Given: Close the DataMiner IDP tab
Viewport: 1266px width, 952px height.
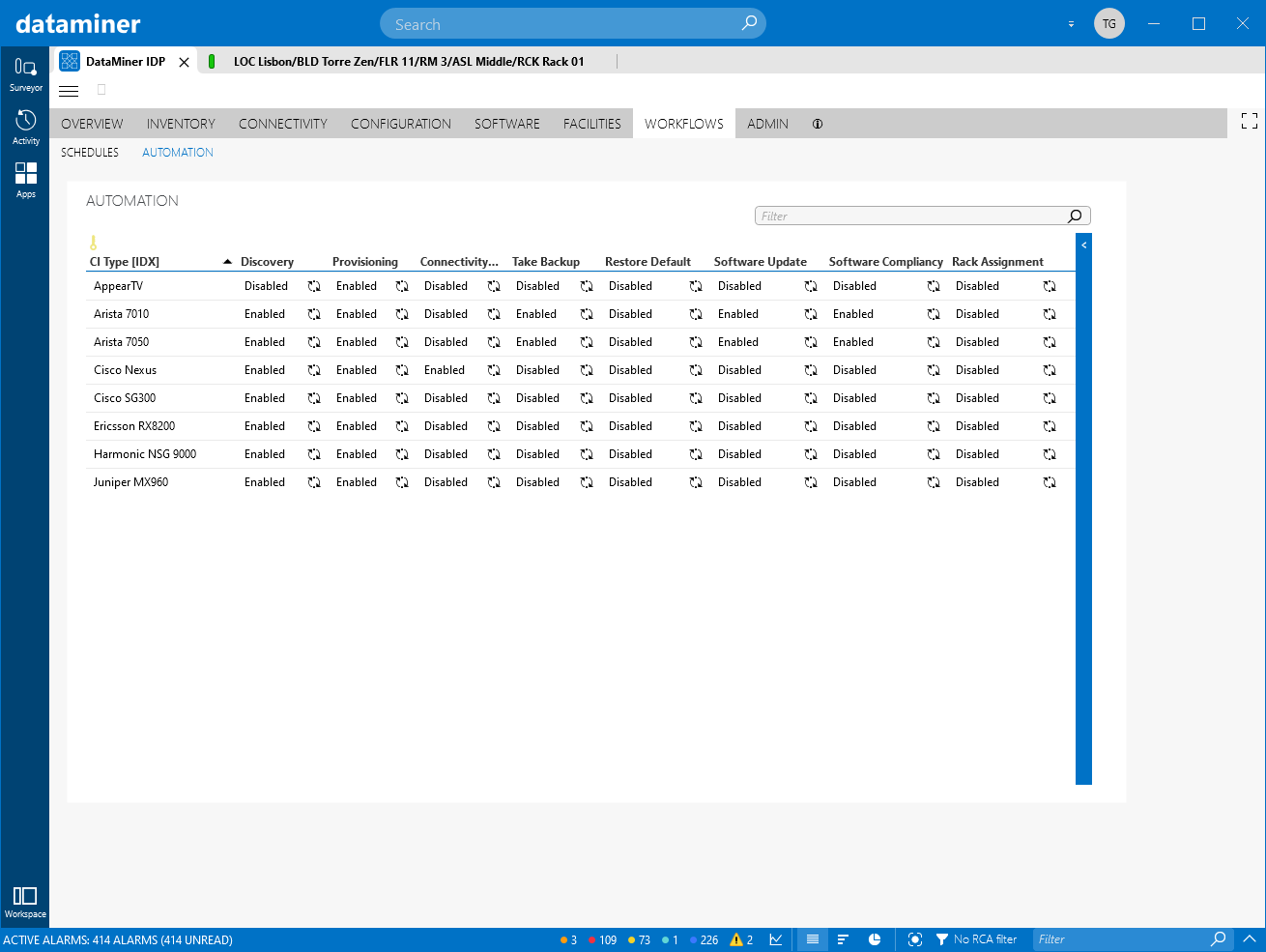Looking at the screenshot, I should click(184, 62).
